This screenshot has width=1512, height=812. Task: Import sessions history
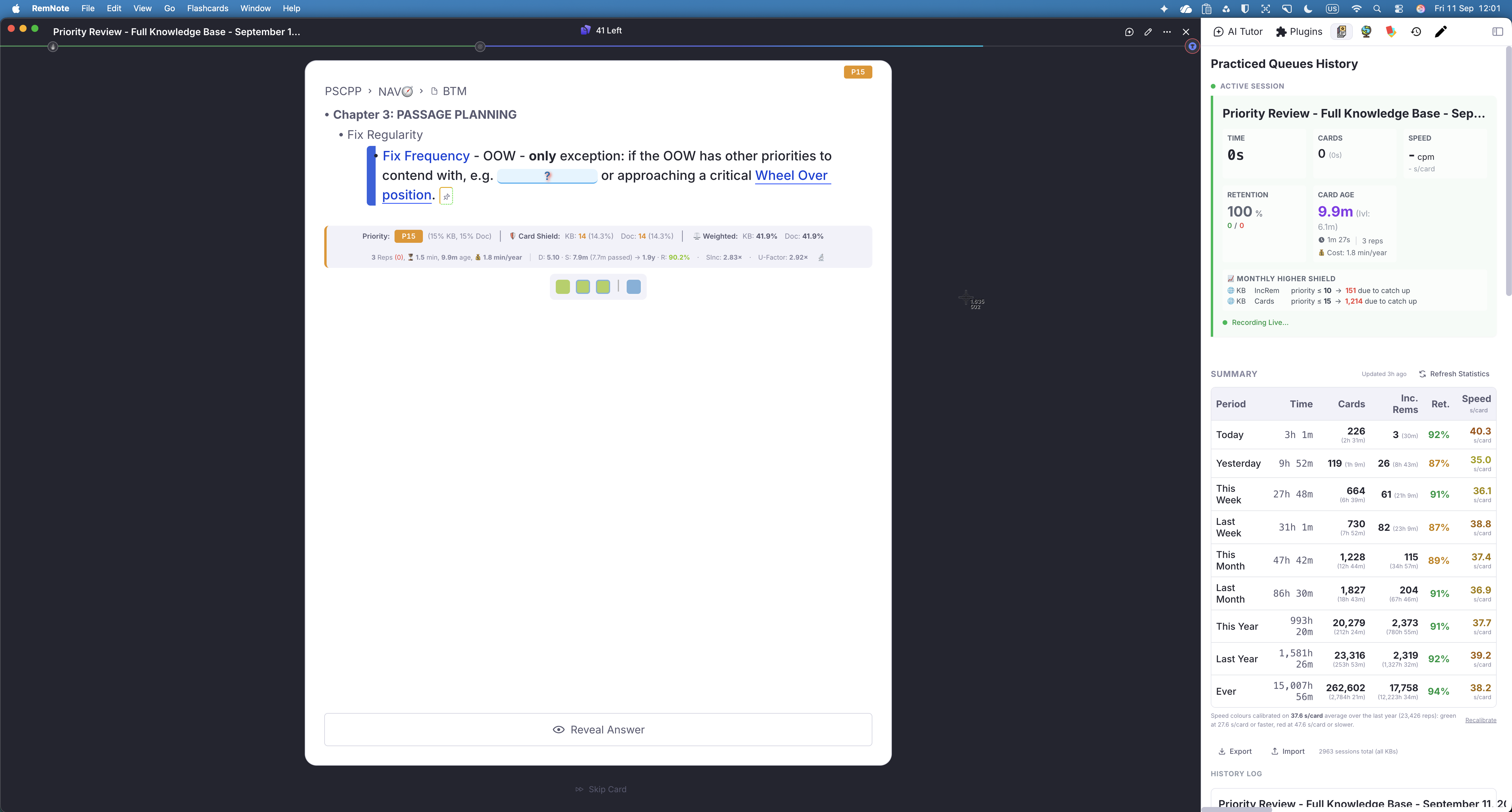point(1288,751)
